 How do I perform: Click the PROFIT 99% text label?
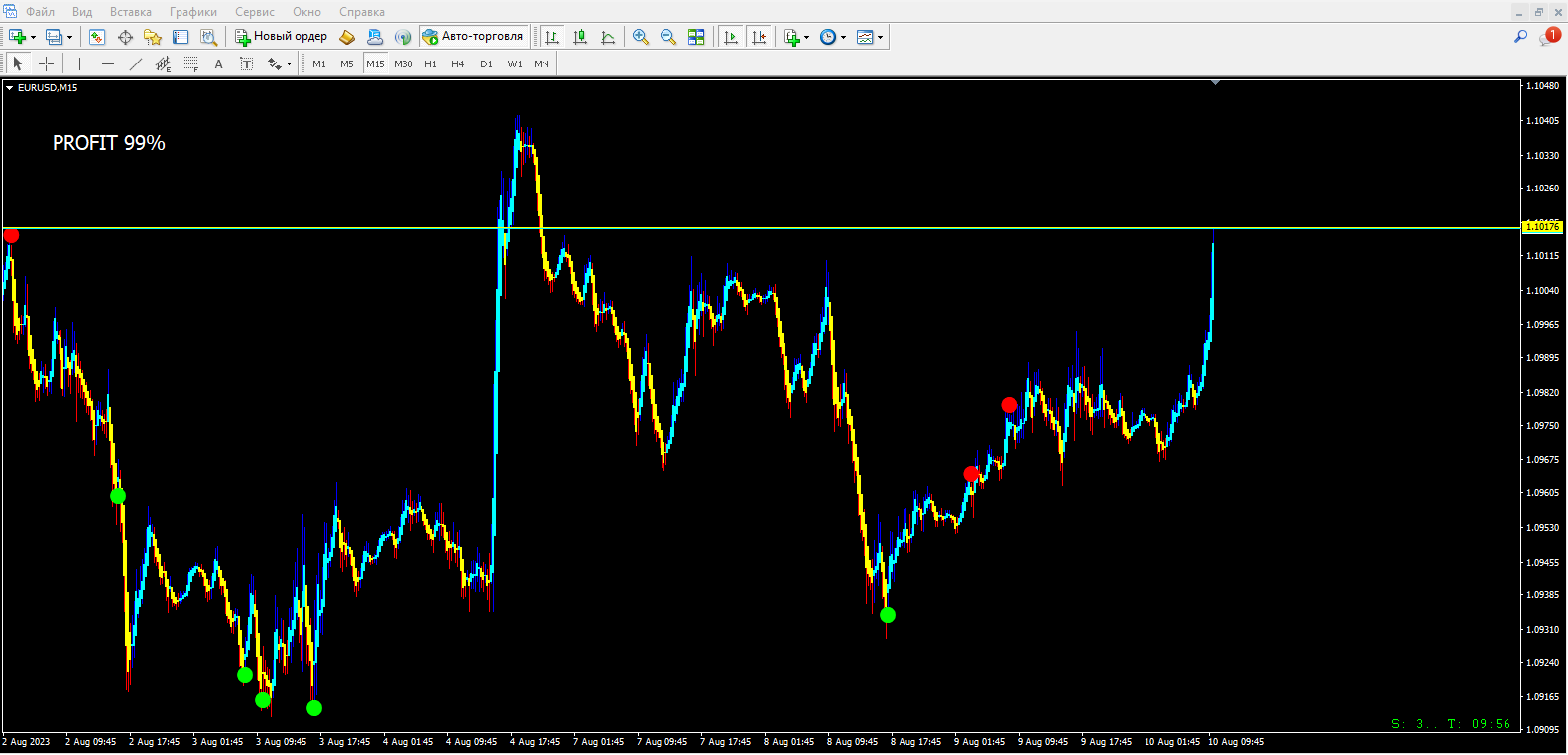click(x=109, y=143)
